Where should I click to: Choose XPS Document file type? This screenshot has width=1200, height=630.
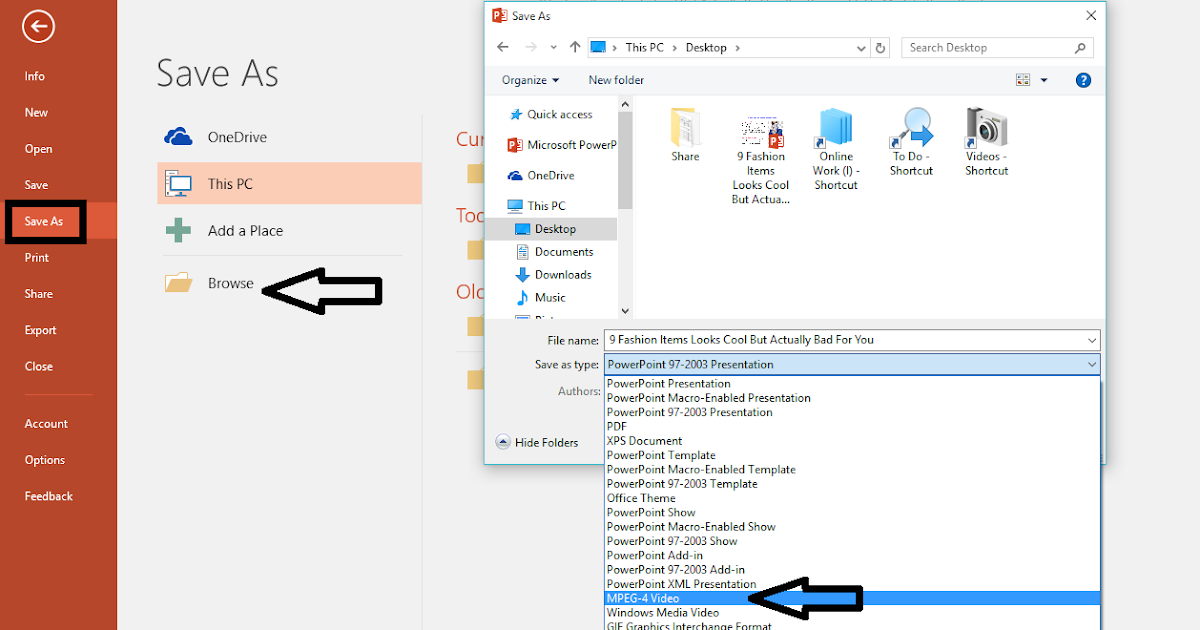click(x=852, y=441)
